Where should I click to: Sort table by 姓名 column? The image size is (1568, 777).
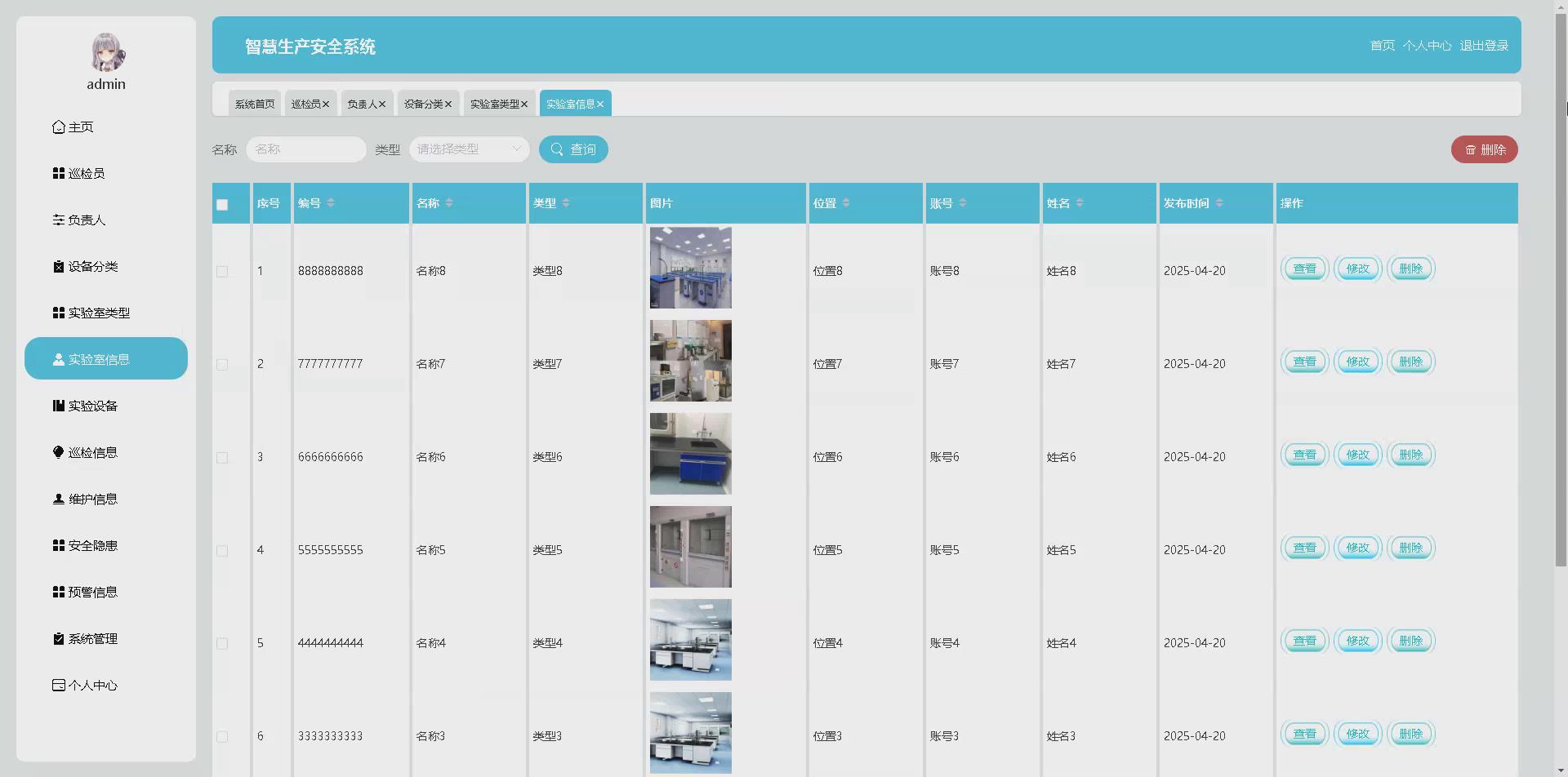point(1080,203)
